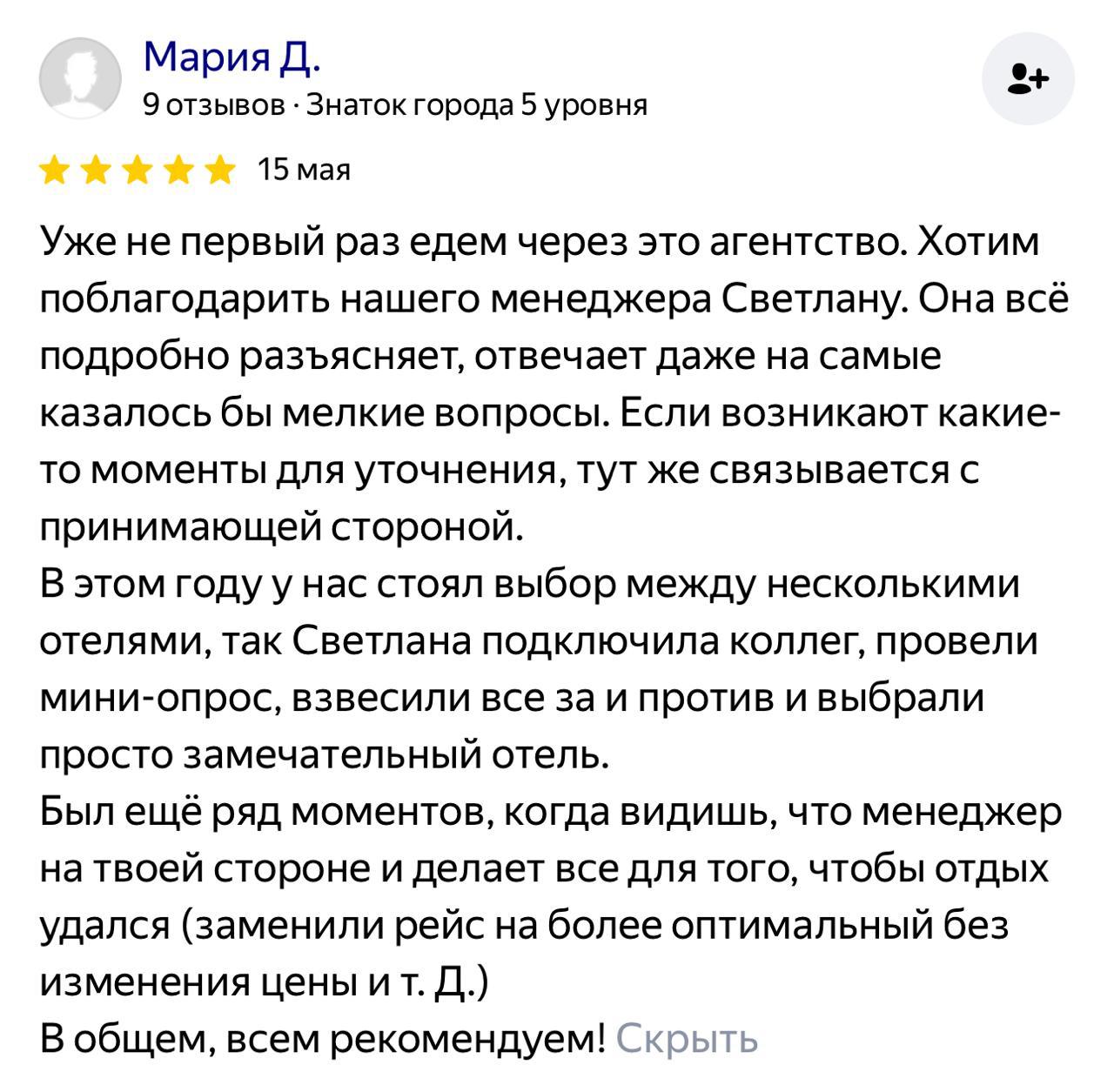This screenshot has width=1114, height=1092.
Task: Click the paragraph starting В этом году
Action: pyautogui.click(x=529, y=584)
